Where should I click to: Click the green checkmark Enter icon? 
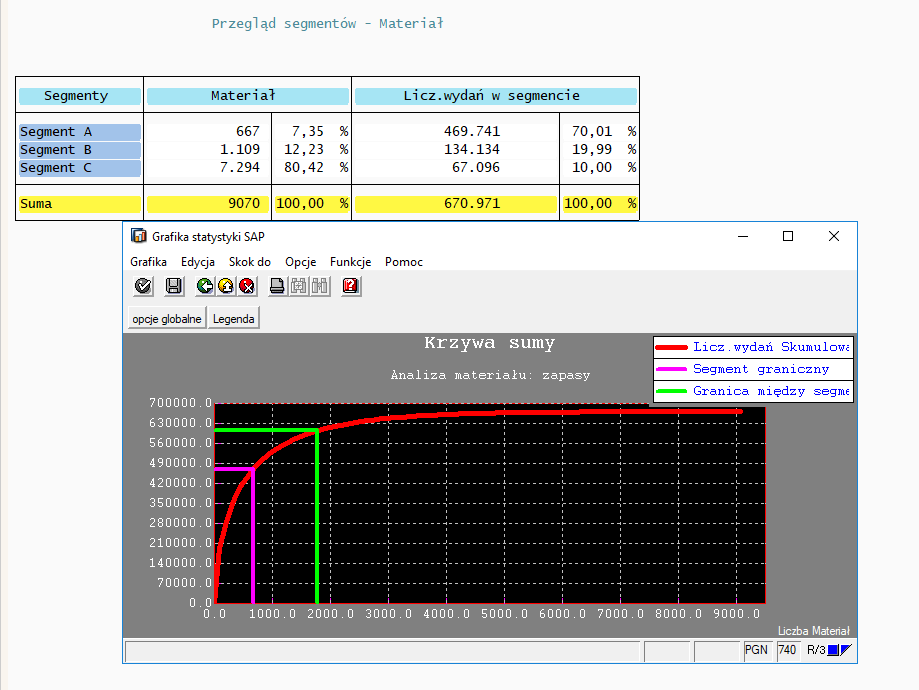(x=143, y=286)
